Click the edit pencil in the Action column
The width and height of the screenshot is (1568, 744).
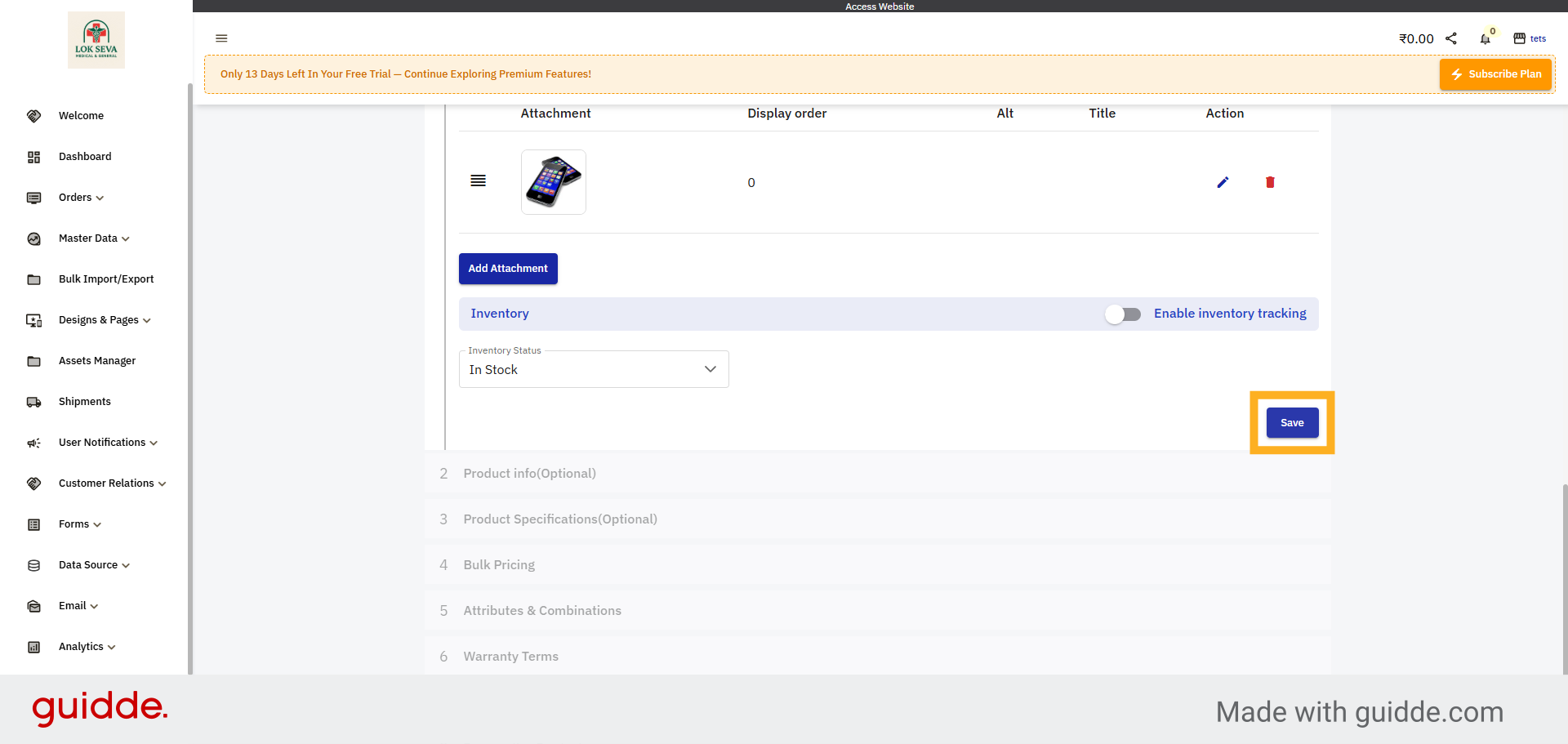[1223, 182]
